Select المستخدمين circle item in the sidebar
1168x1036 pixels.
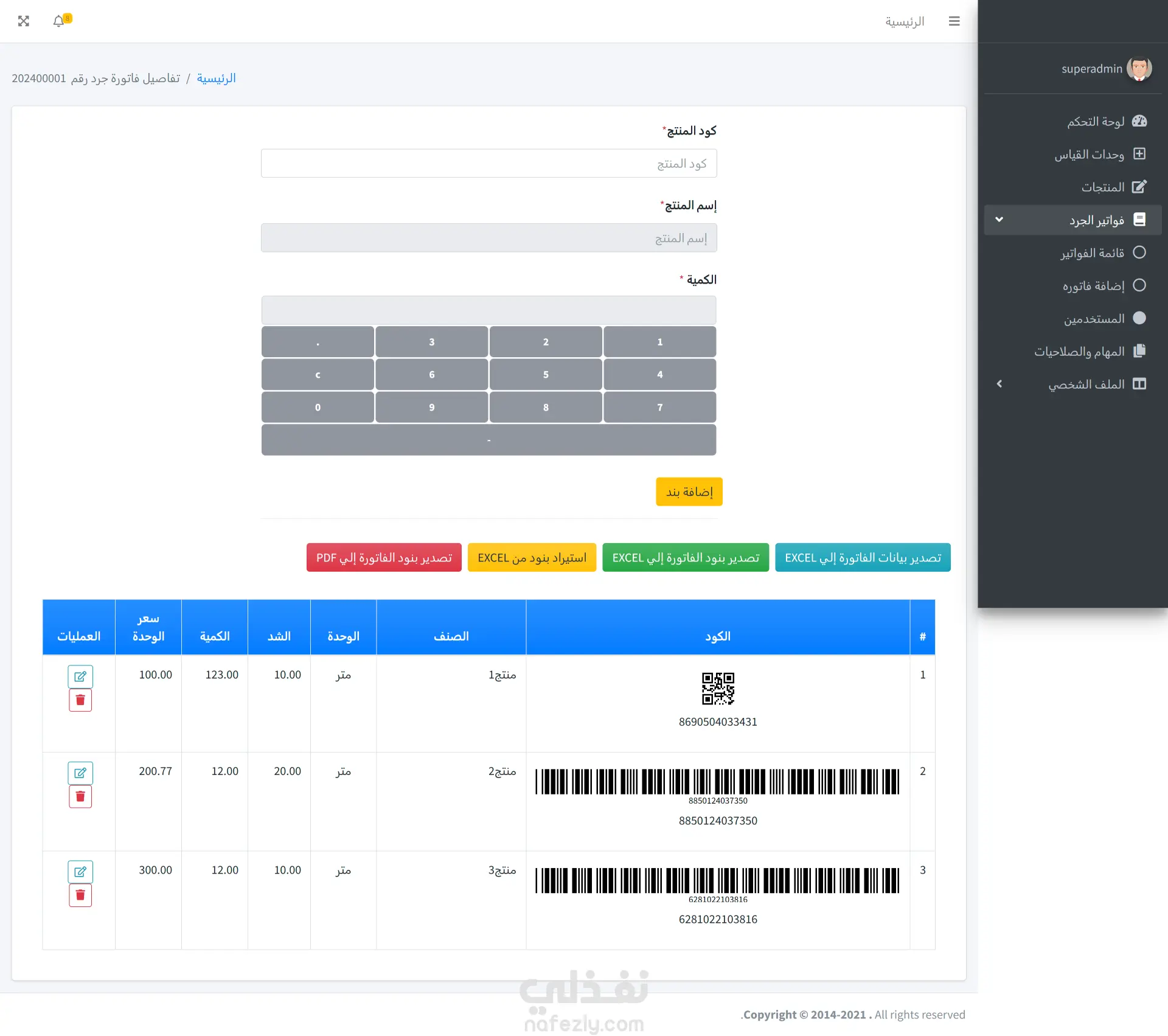[x=1139, y=318]
